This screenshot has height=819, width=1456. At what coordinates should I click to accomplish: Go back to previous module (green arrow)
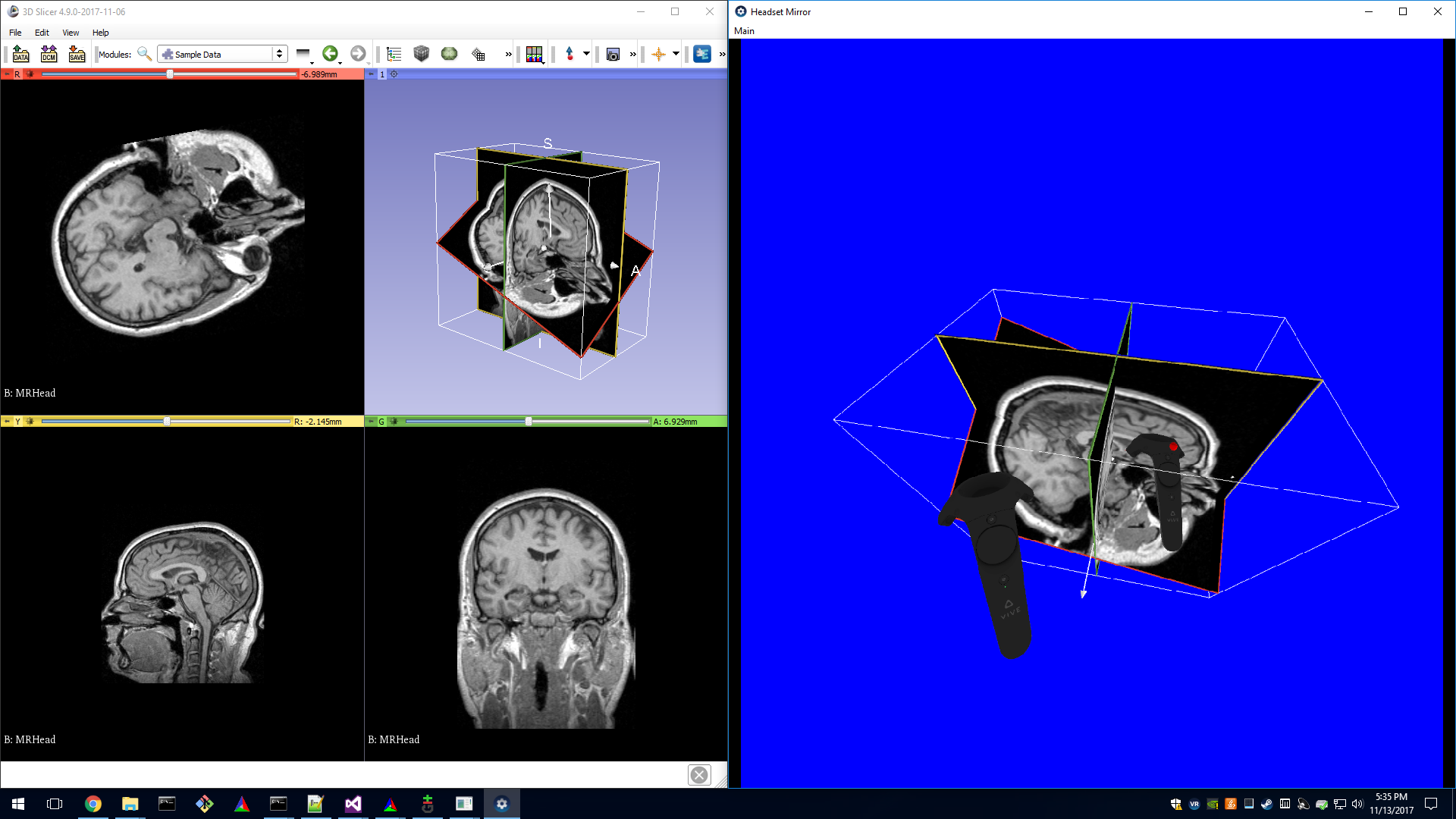[329, 54]
